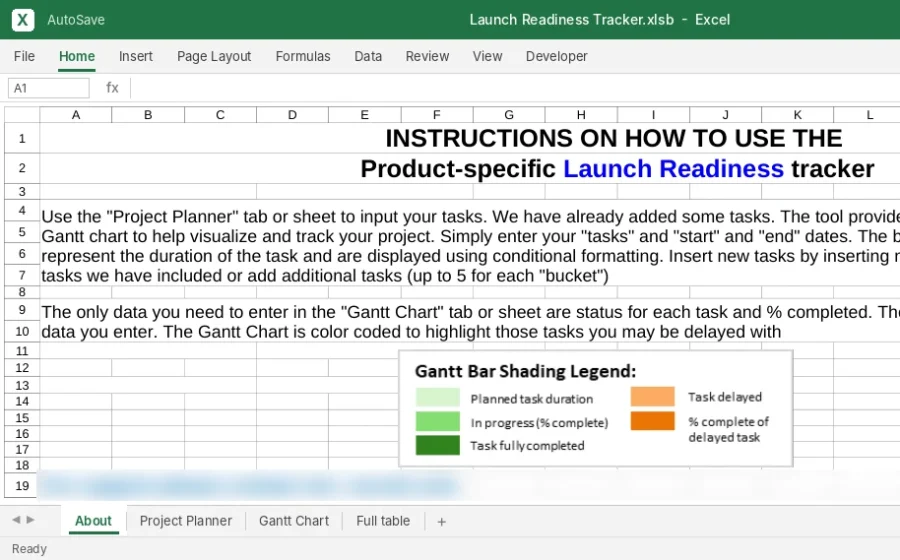Select column A header

[76, 115]
